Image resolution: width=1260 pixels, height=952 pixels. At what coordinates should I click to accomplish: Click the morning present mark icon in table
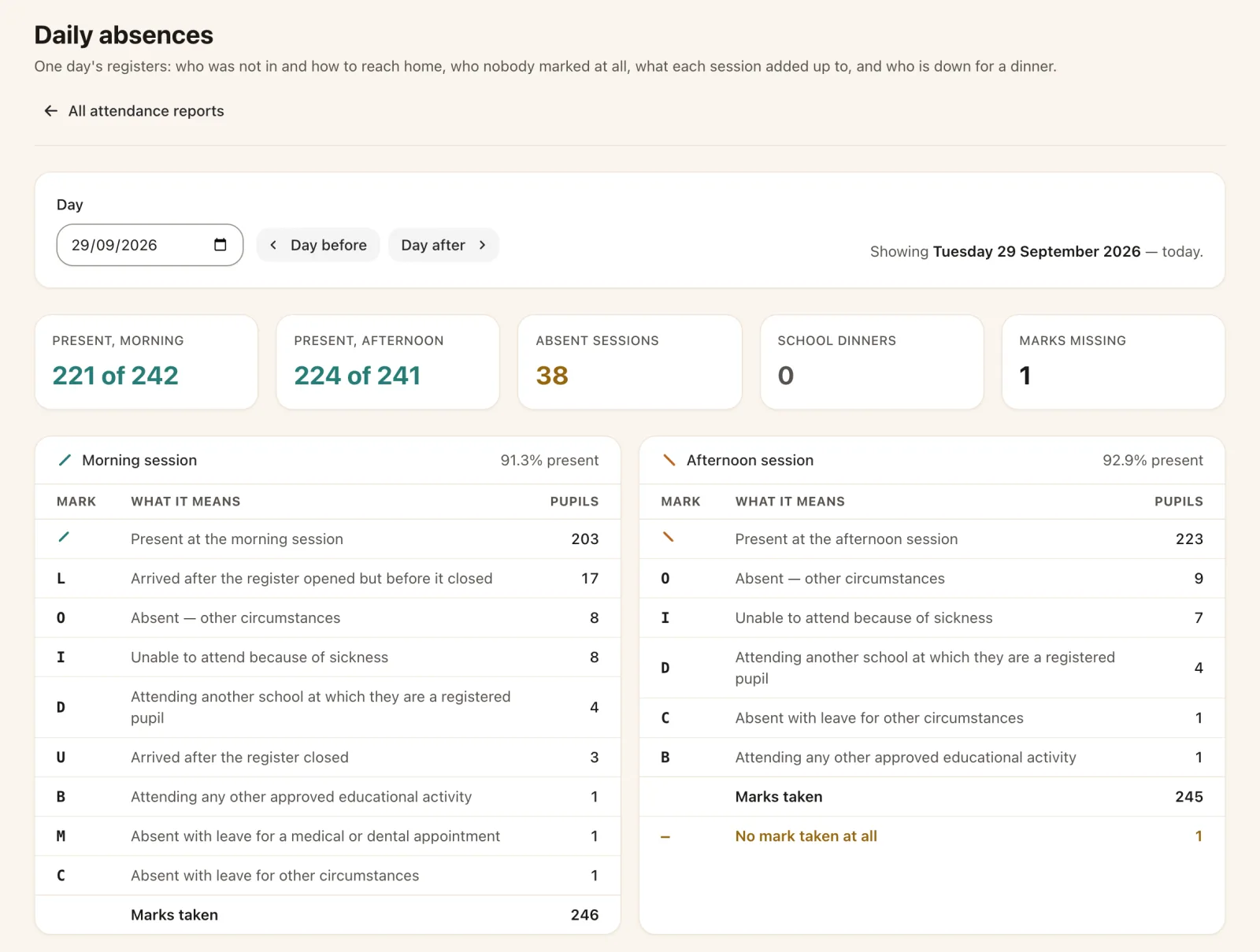coord(64,537)
